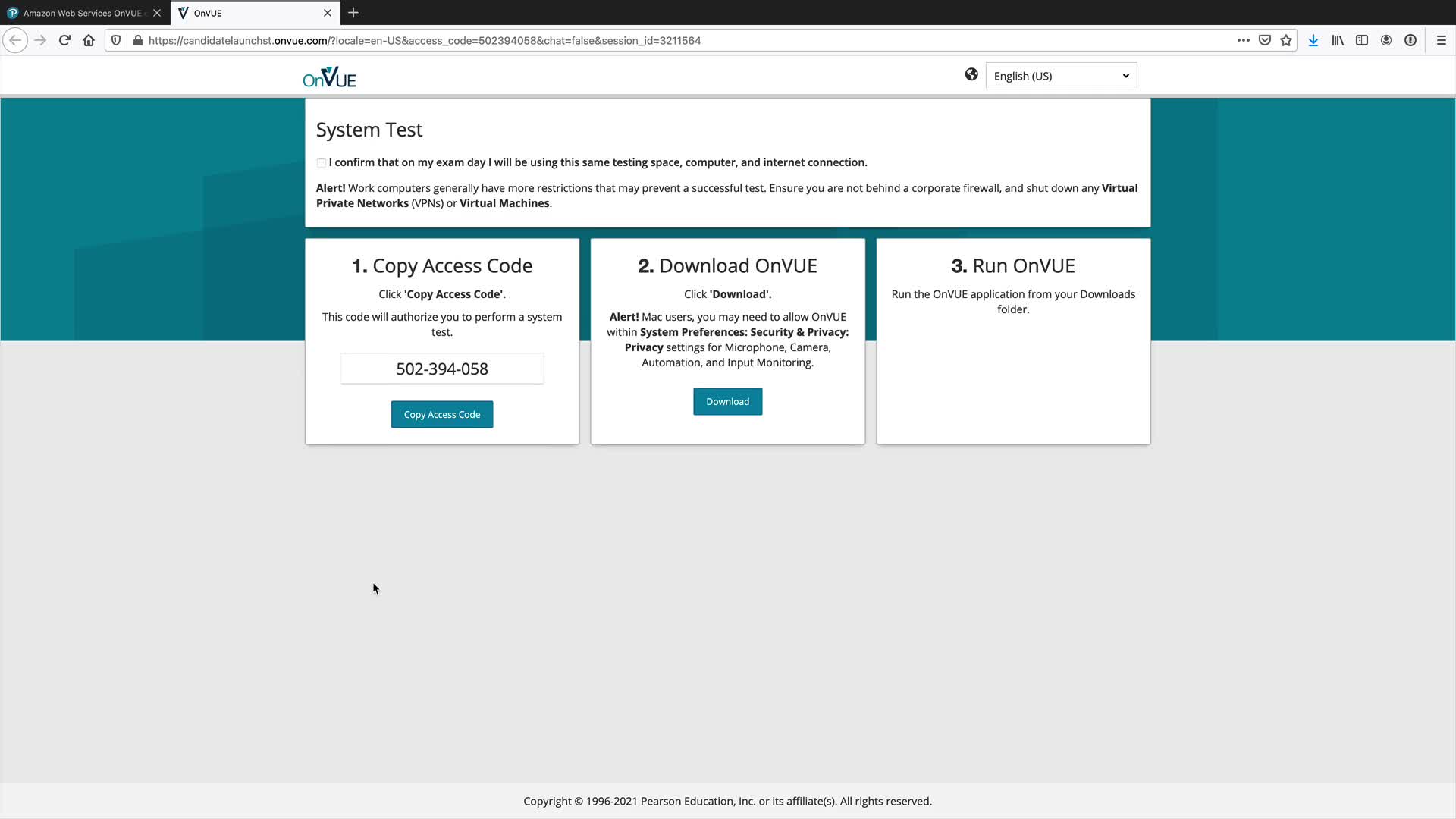Click the Copy Access Code button

[x=442, y=415]
